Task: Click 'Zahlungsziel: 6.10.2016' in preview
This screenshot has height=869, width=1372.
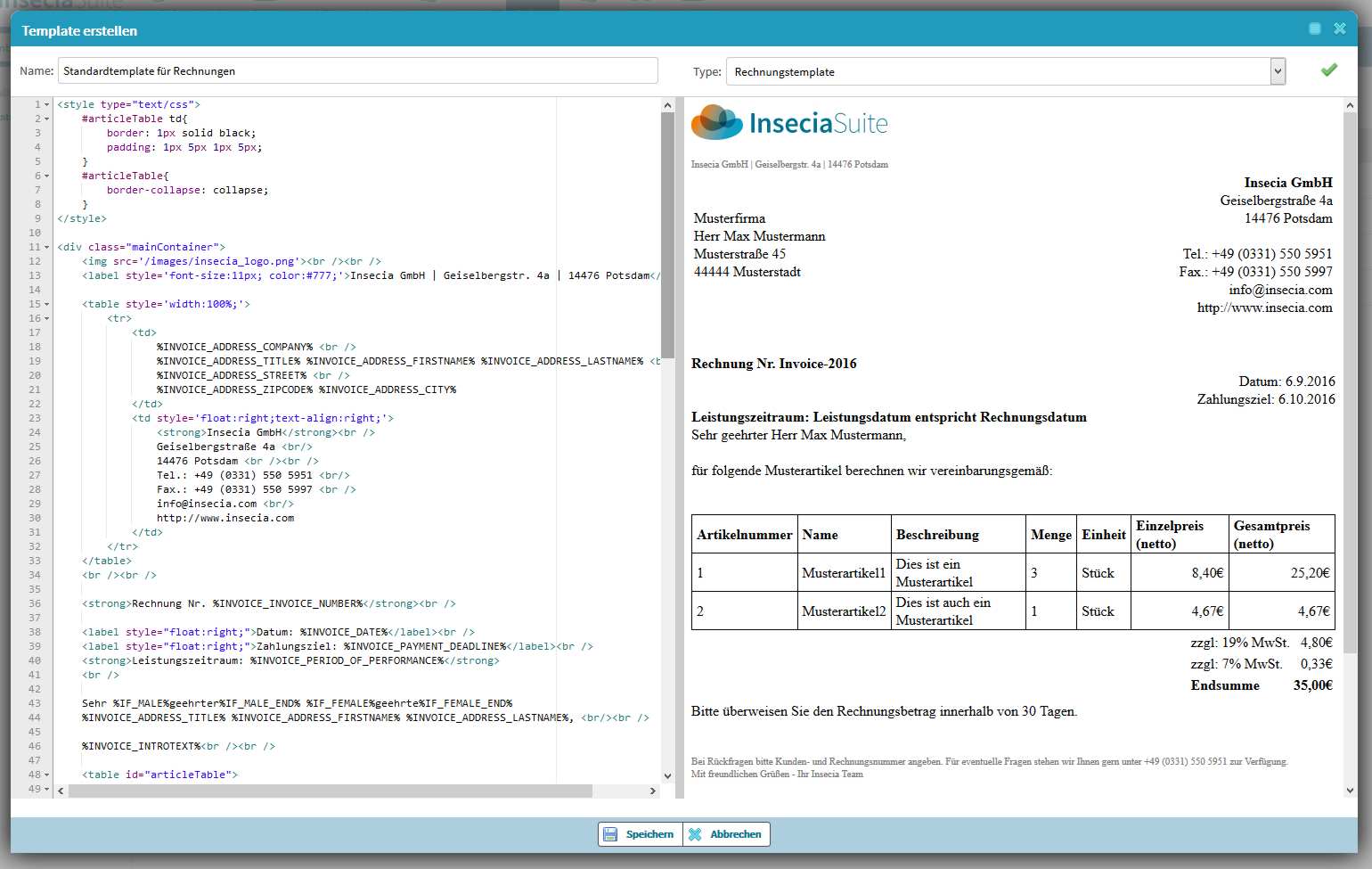Action: (1266, 399)
